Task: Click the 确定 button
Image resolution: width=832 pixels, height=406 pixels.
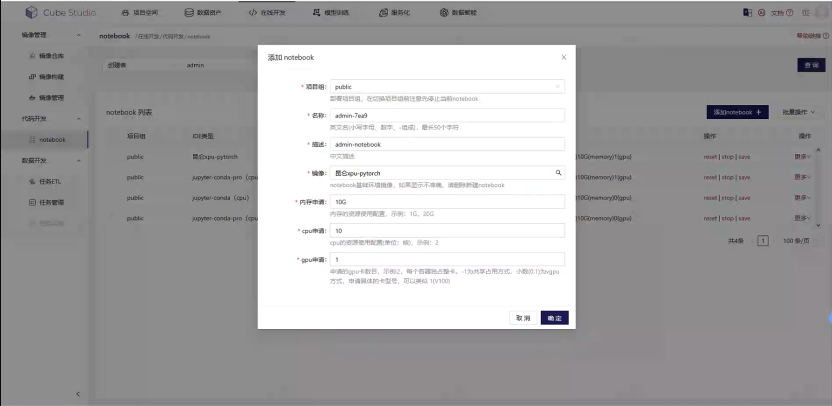Action: coord(554,318)
